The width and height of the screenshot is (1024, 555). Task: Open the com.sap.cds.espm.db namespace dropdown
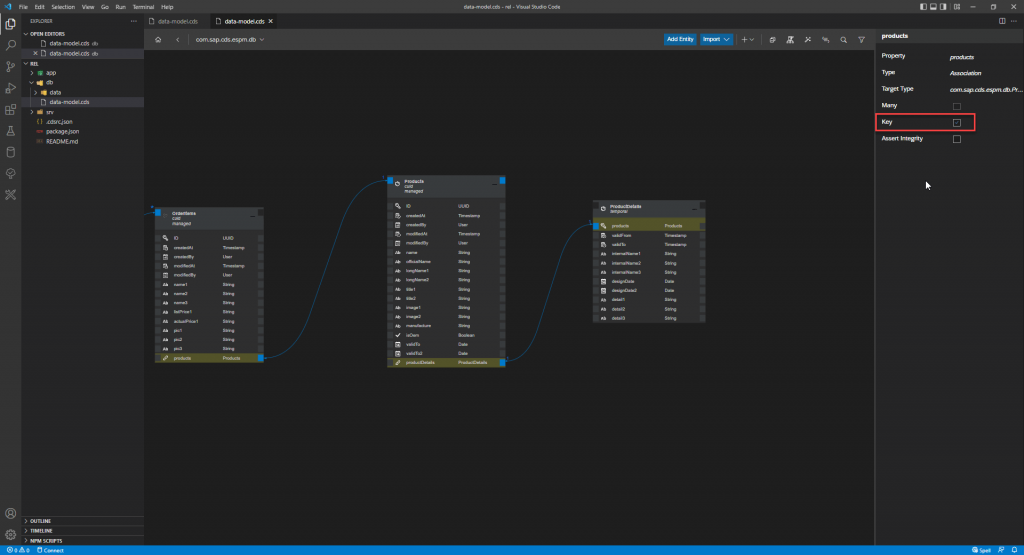point(230,40)
